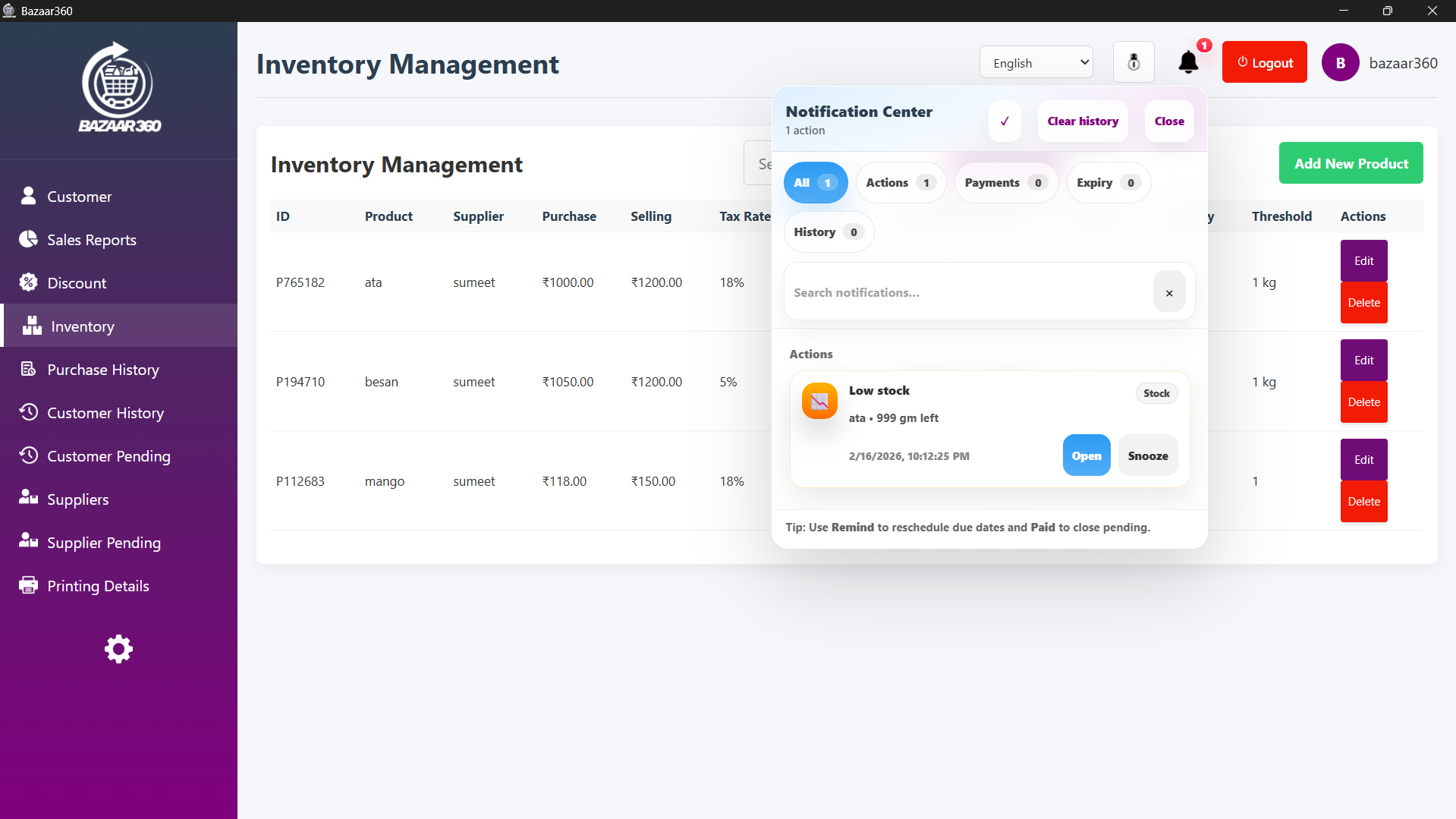Click Clear history in Notification Center

1083,121
